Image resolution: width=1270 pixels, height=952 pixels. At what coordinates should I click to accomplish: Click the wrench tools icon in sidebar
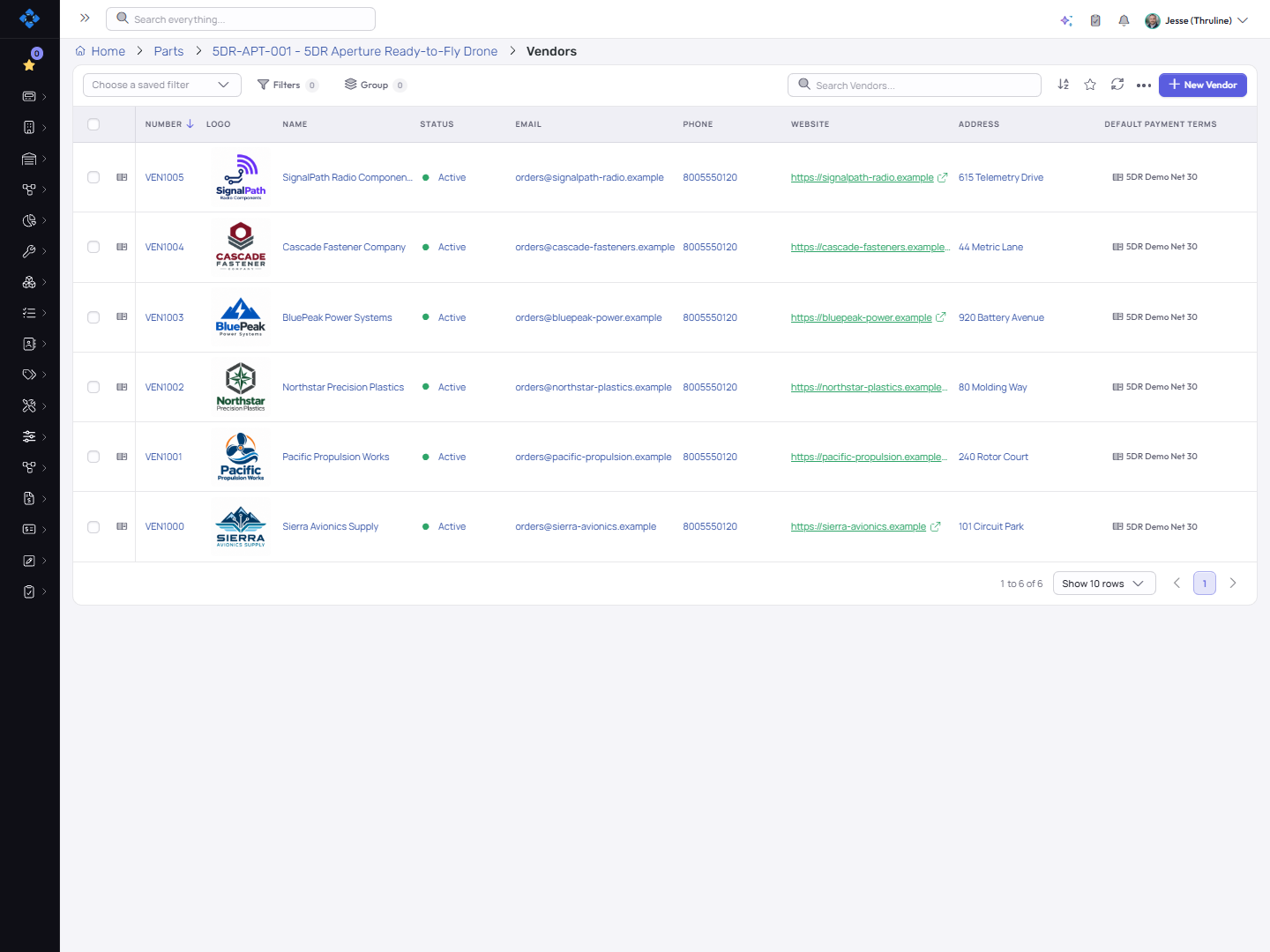click(x=29, y=251)
